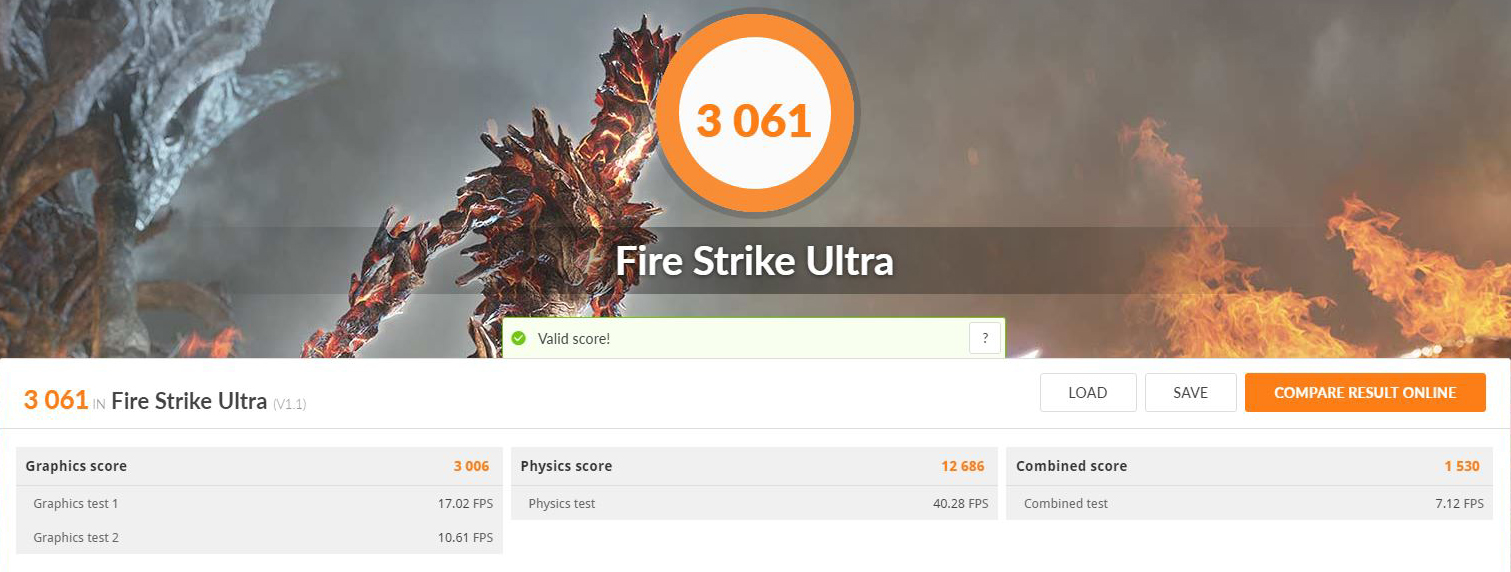Viewport: 1511px width, 572px height.
Task: Click the Valid score! notification text
Action: click(x=574, y=339)
